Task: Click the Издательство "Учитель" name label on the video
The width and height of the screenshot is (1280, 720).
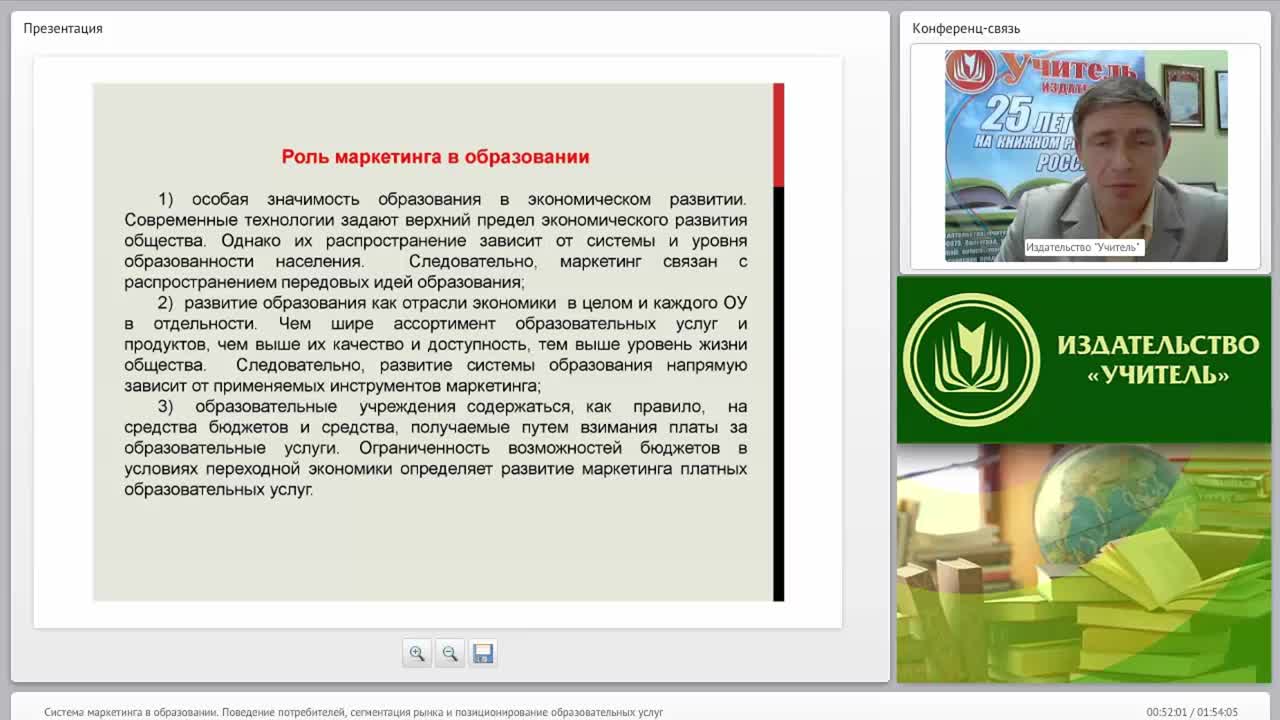Action: point(1083,247)
